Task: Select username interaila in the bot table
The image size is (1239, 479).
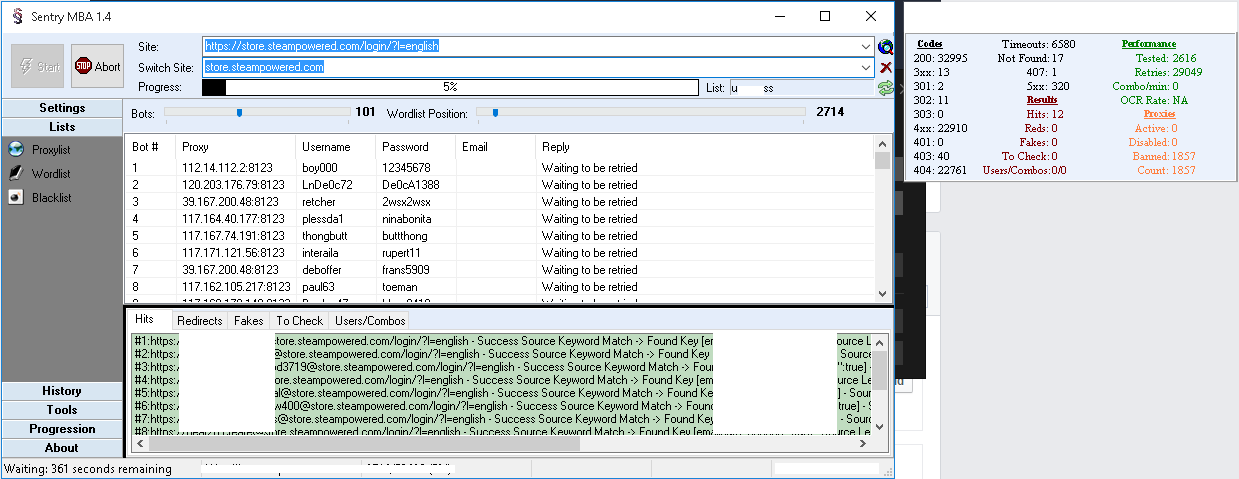Action: 323,253
